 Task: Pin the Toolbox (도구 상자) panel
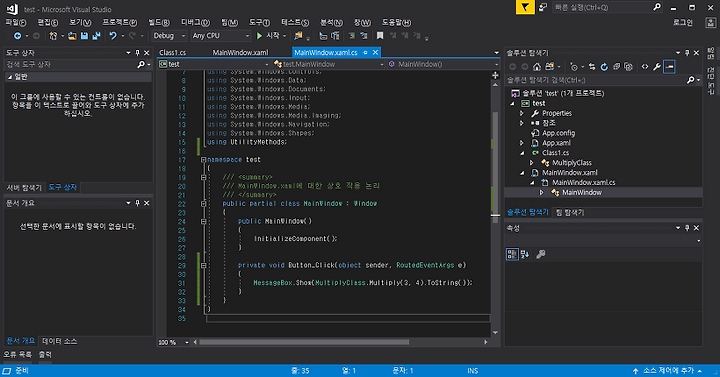coord(137,53)
